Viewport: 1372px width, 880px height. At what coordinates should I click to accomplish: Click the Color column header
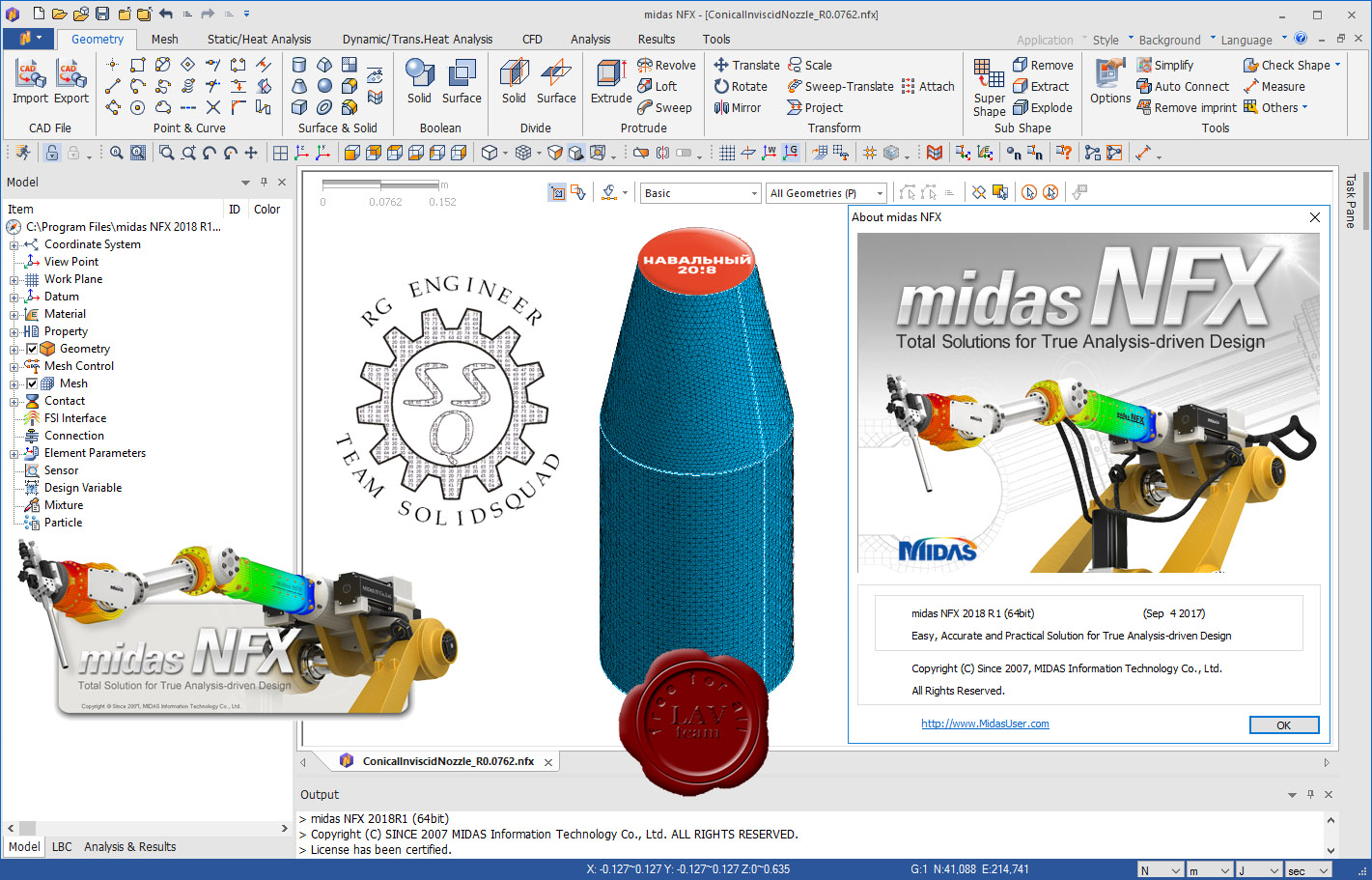[x=267, y=209]
